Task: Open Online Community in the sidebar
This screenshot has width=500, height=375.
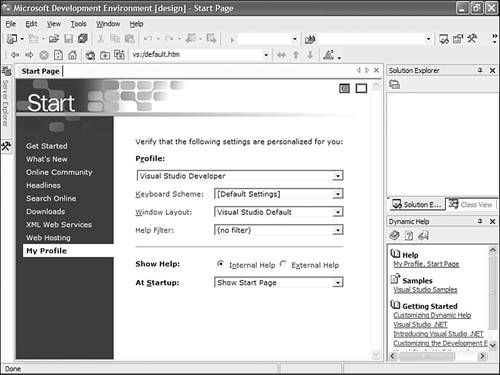Action: point(59,172)
